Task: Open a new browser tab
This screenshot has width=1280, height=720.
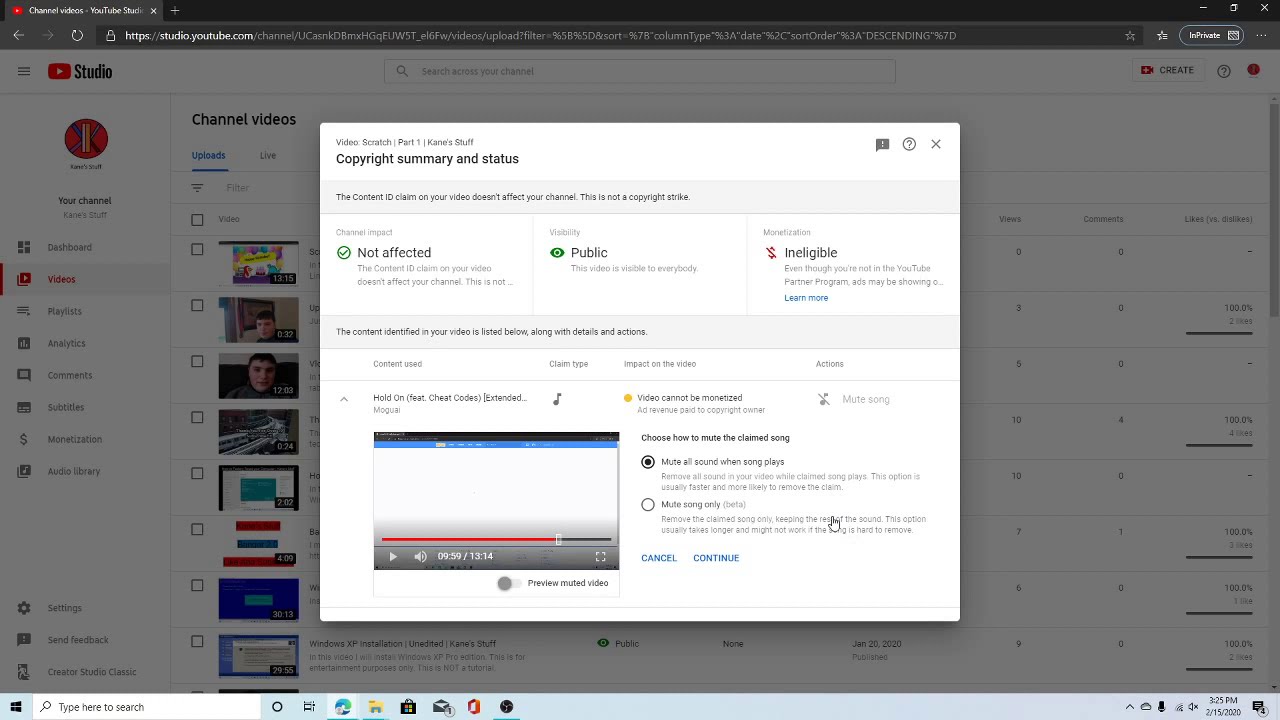Action: [175, 10]
